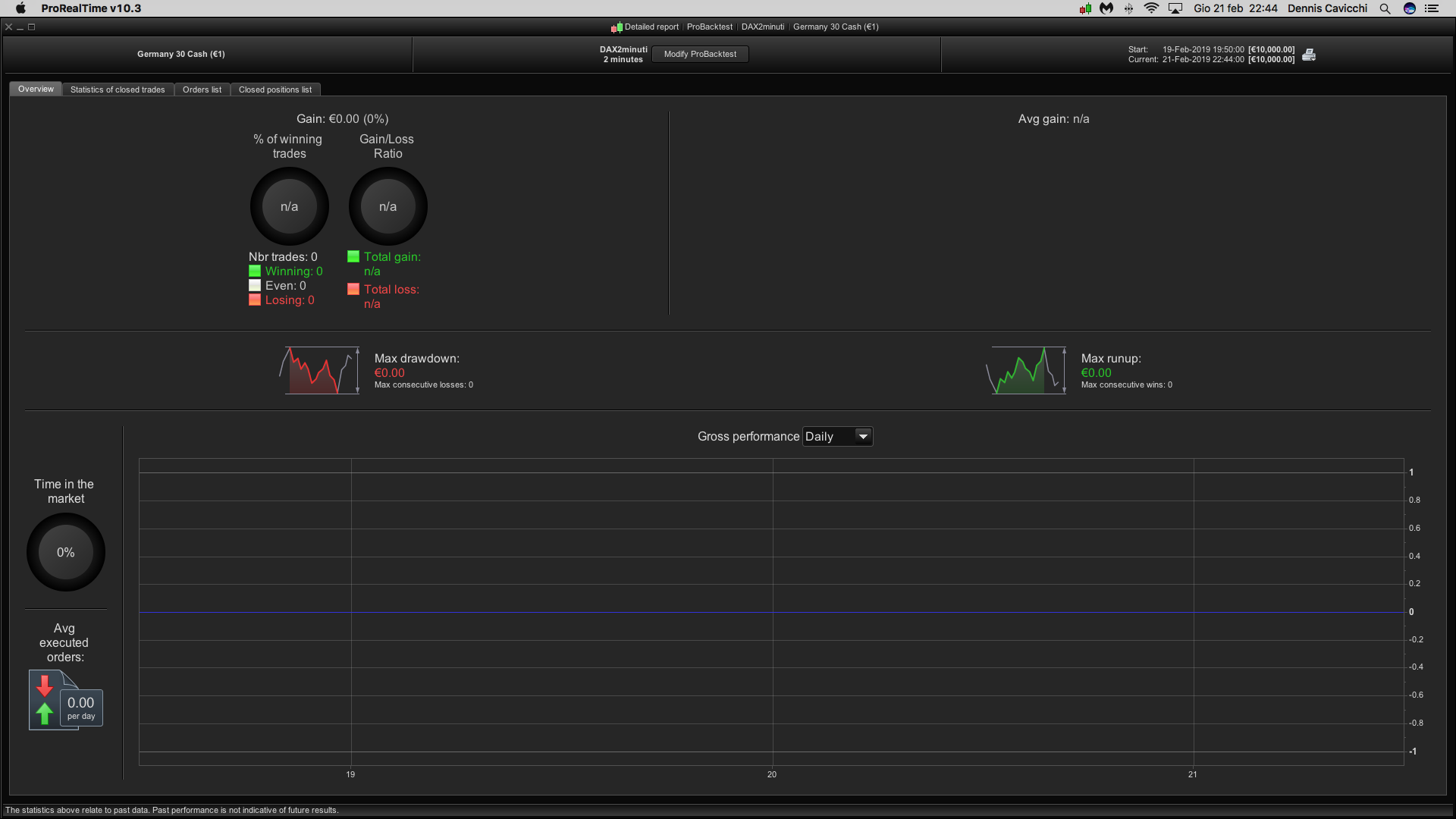Click the green Winning color square
This screenshot has height=819, width=1456.
[255, 271]
